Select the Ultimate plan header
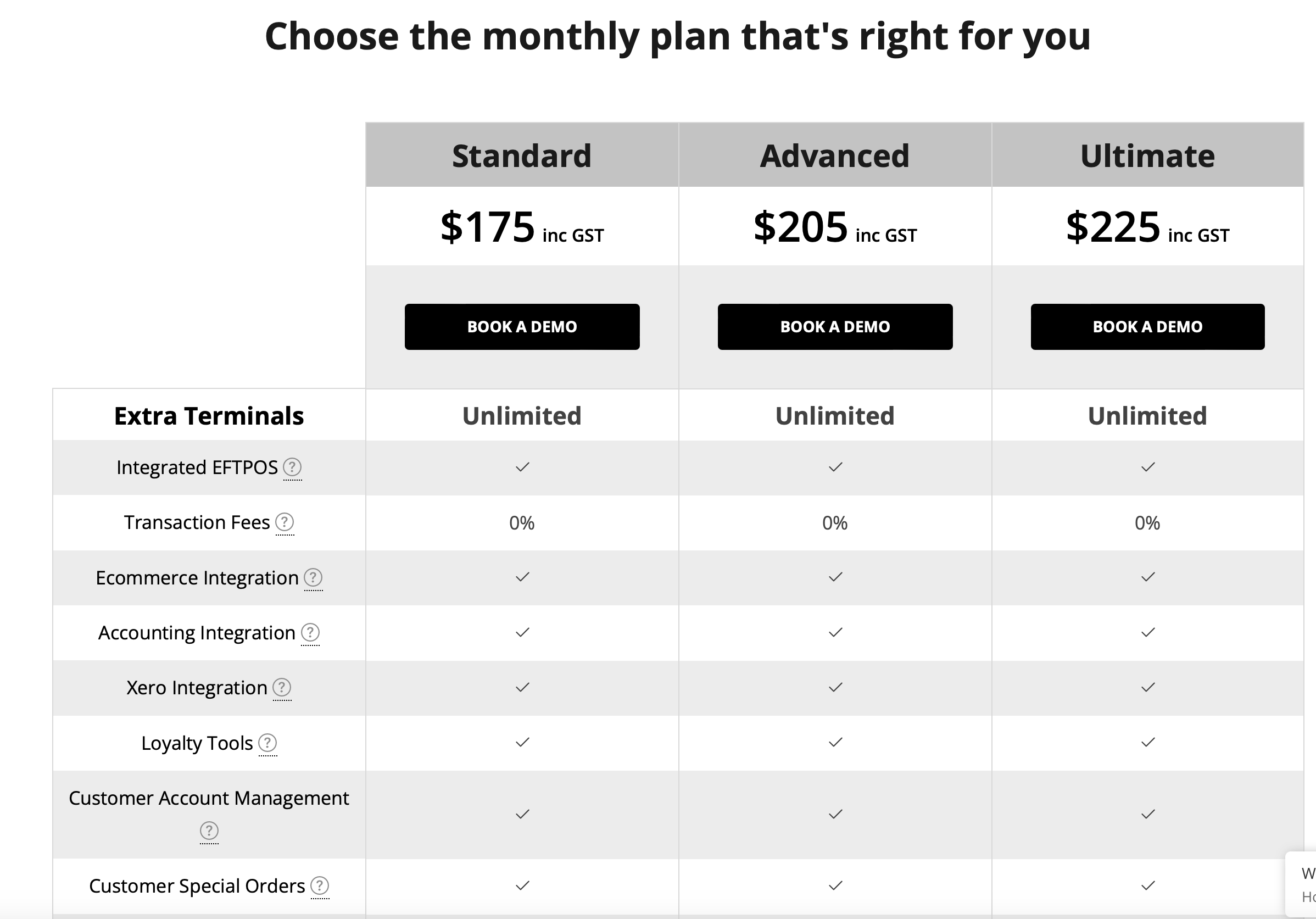Screen dimensions: 1316x919 coord(1147,156)
